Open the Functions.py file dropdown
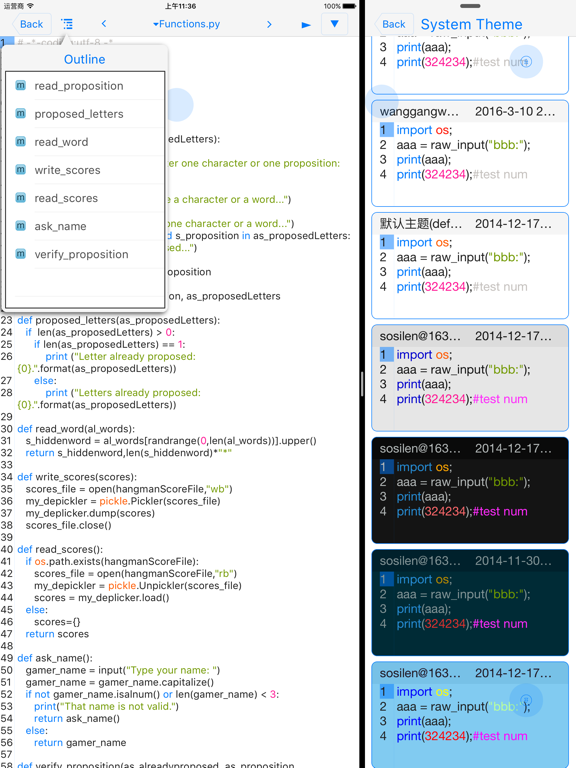The height and width of the screenshot is (768, 576). coord(186,24)
